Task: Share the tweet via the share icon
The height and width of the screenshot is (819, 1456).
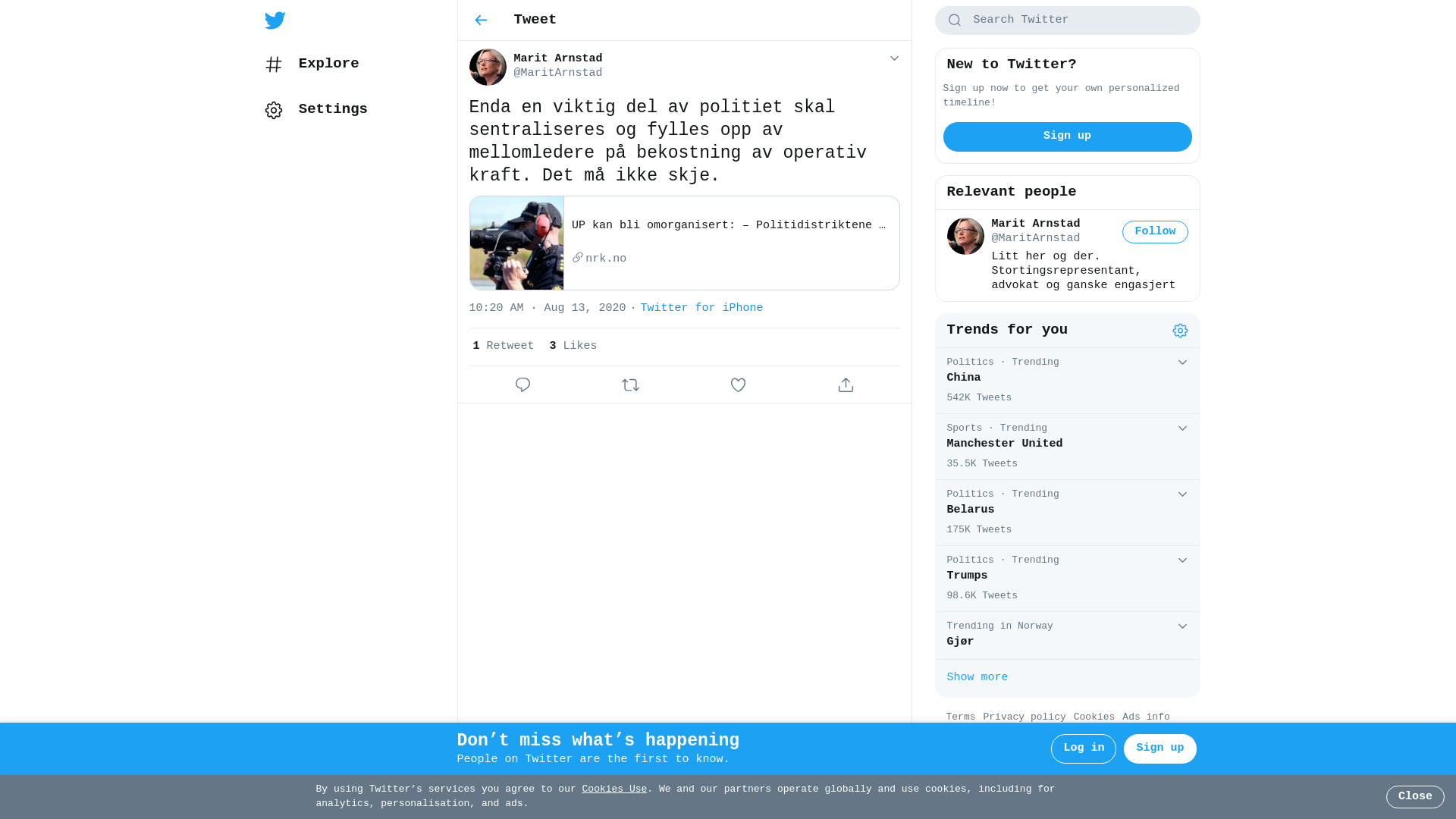Action: coord(846,385)
